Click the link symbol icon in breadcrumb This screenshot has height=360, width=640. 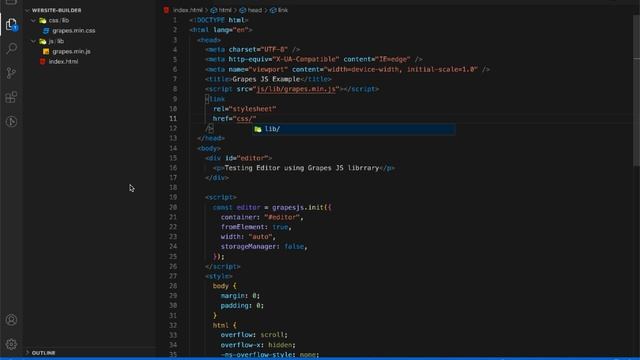[273, 10]
